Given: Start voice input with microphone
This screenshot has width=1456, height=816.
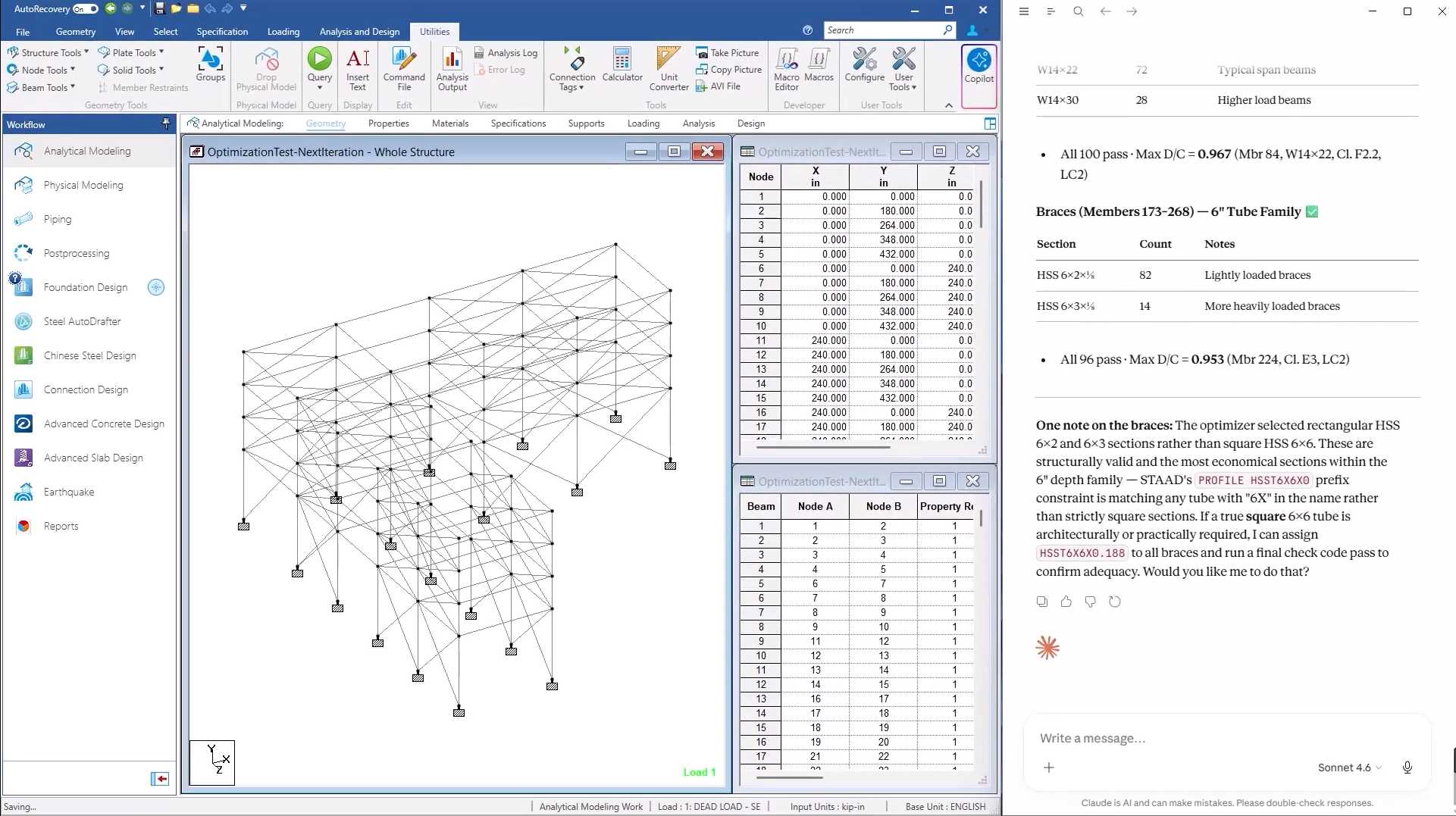Looking at the screenshot, I should coord(1407,768).
